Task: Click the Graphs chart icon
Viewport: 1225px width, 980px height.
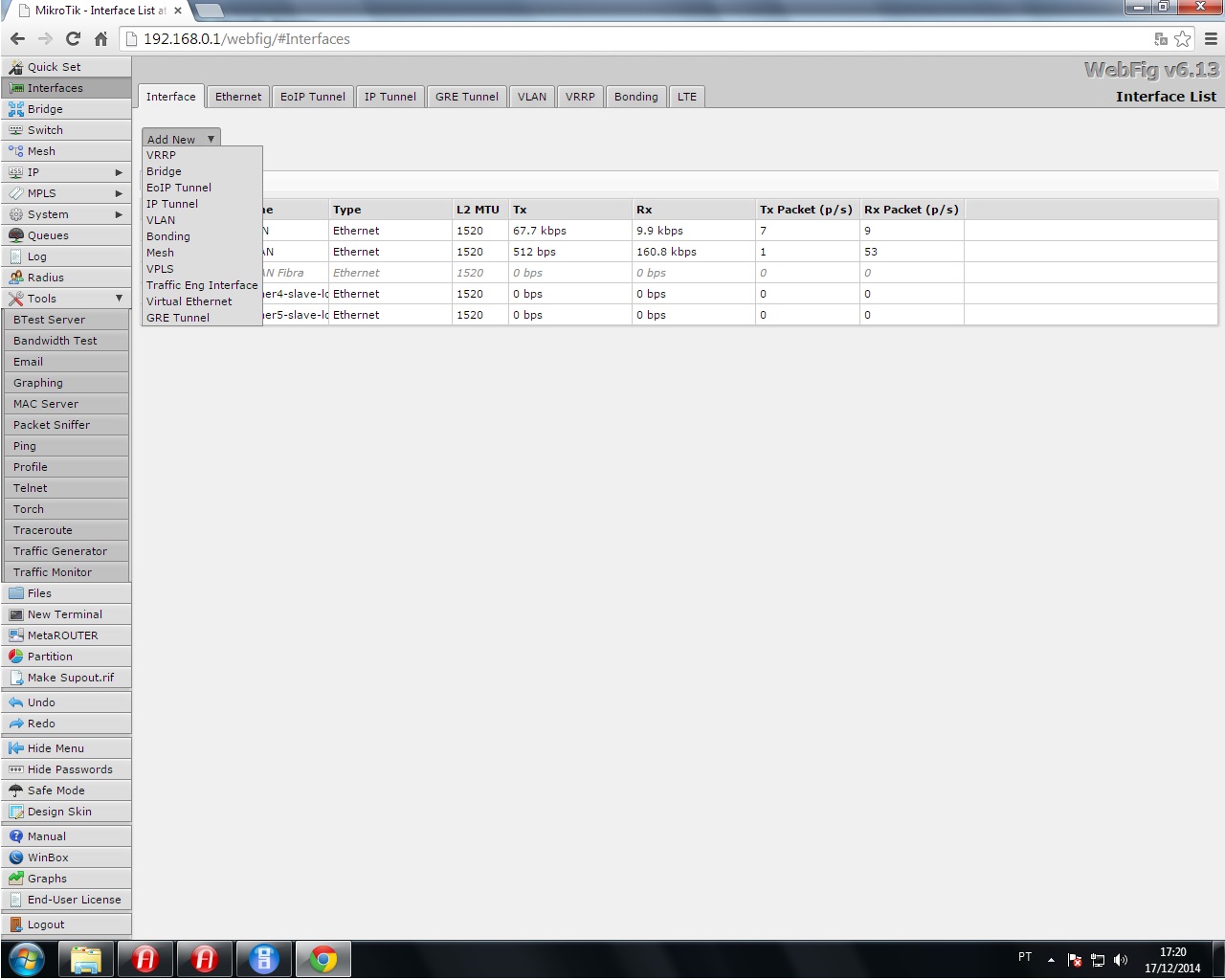Action: pyautogui.click(x=16, y=879)
